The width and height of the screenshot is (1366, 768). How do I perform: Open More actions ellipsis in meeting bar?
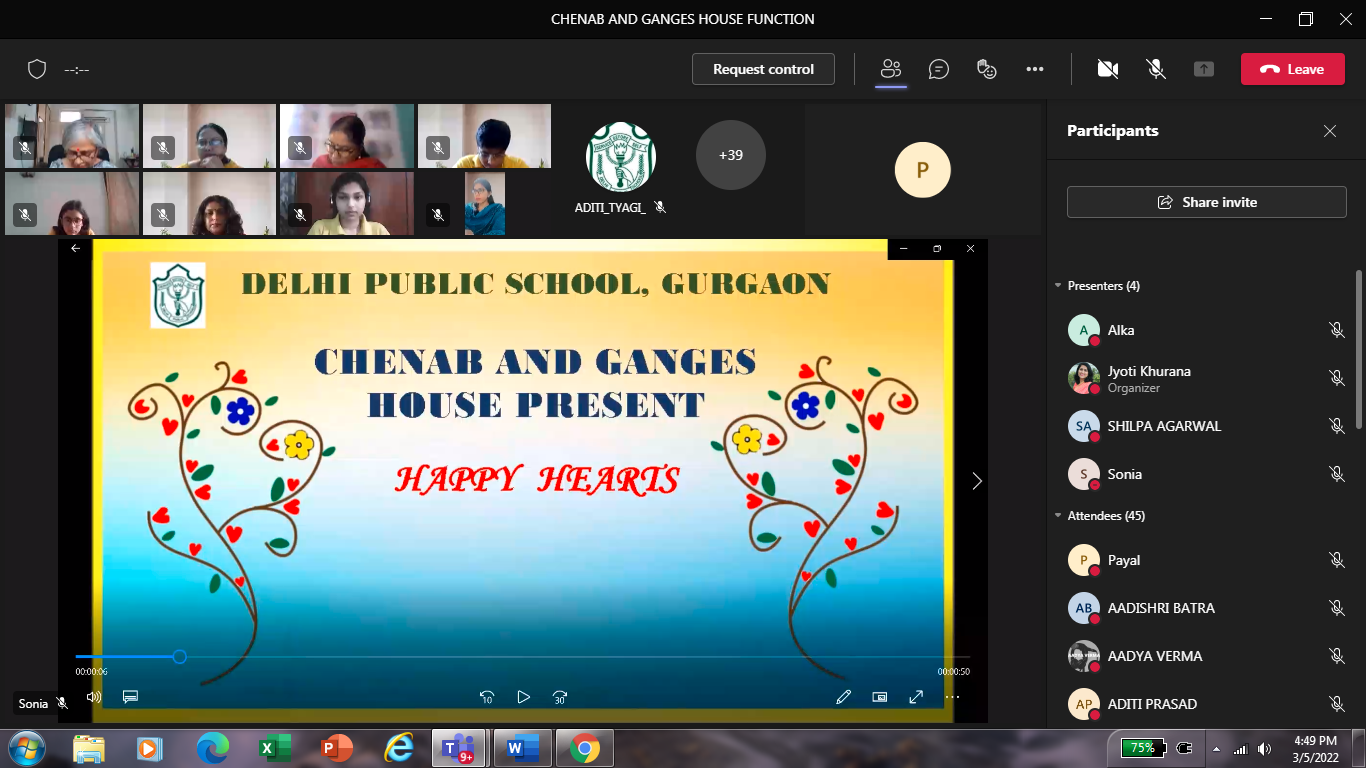click(1035, 69)
